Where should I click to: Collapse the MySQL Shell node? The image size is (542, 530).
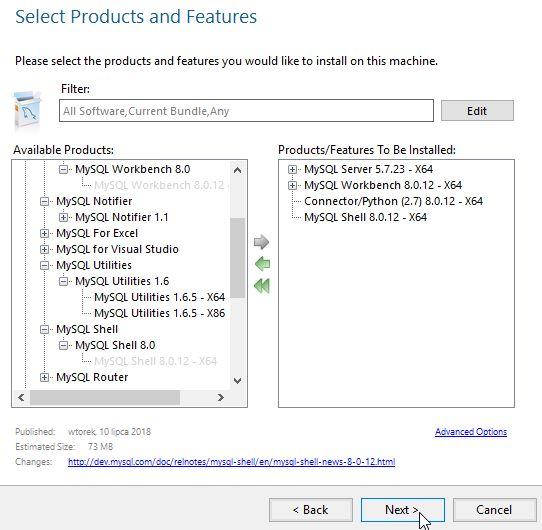[x=44, y=329]
